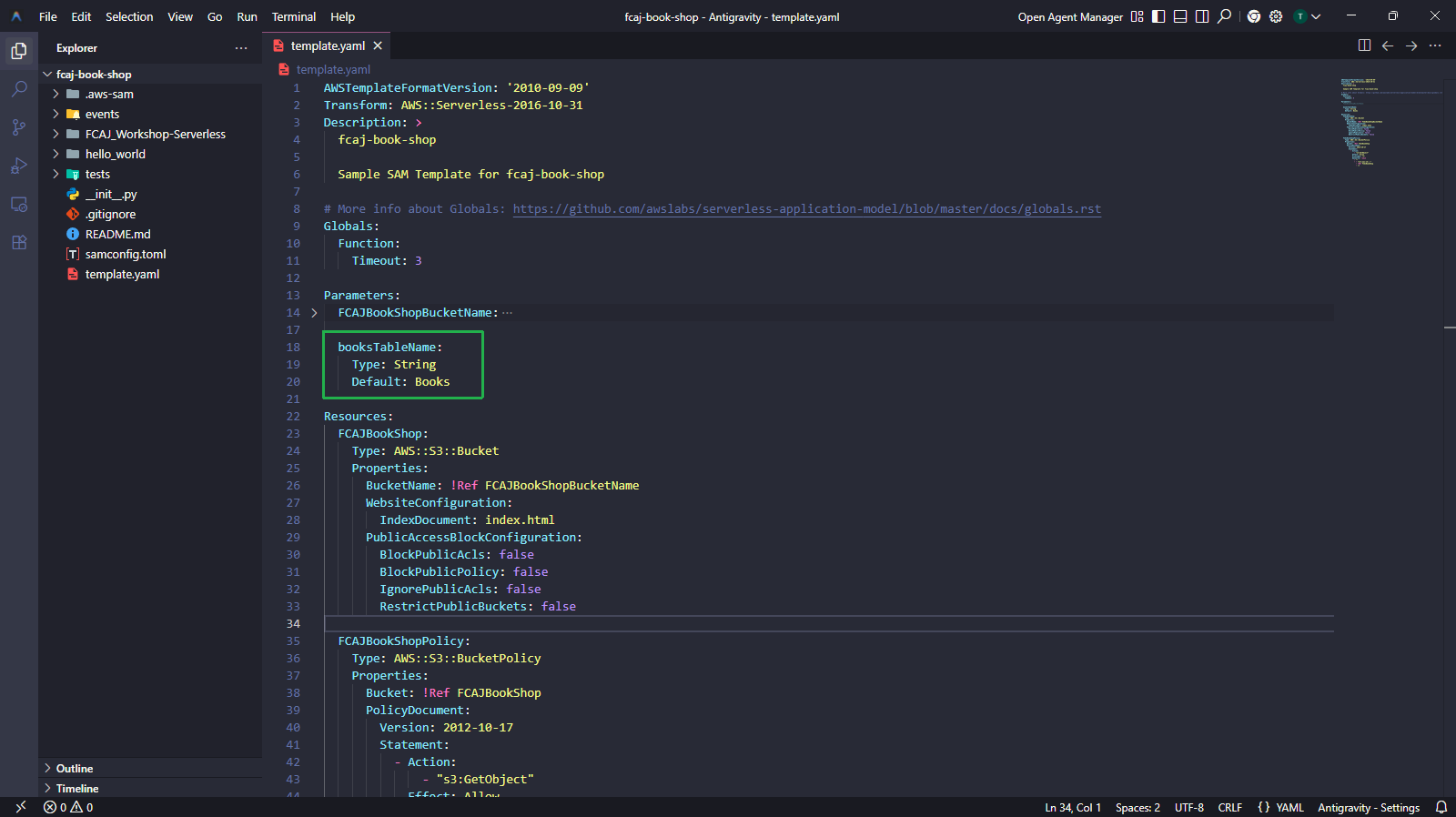Change line ending via CRLF status item
The width and height of the screenshot is (1456, 817).
point(1229,807)
